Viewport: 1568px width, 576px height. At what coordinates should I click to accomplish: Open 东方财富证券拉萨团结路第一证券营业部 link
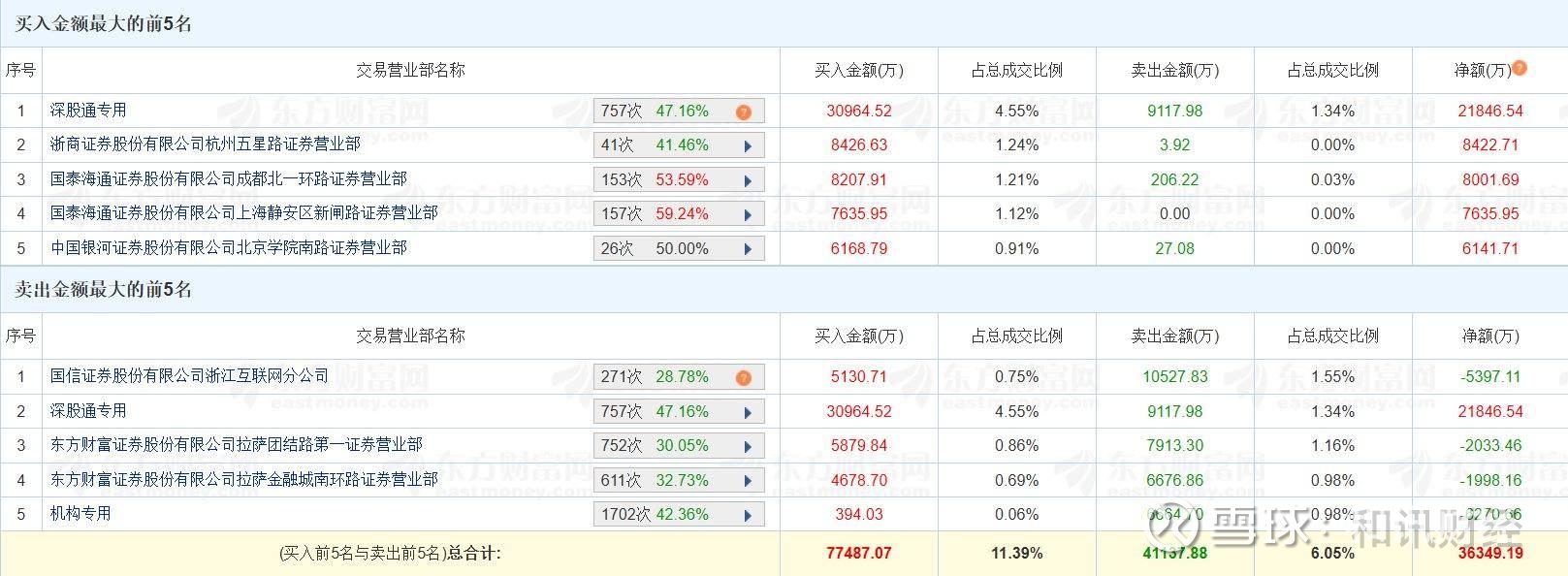pos(236,444)
